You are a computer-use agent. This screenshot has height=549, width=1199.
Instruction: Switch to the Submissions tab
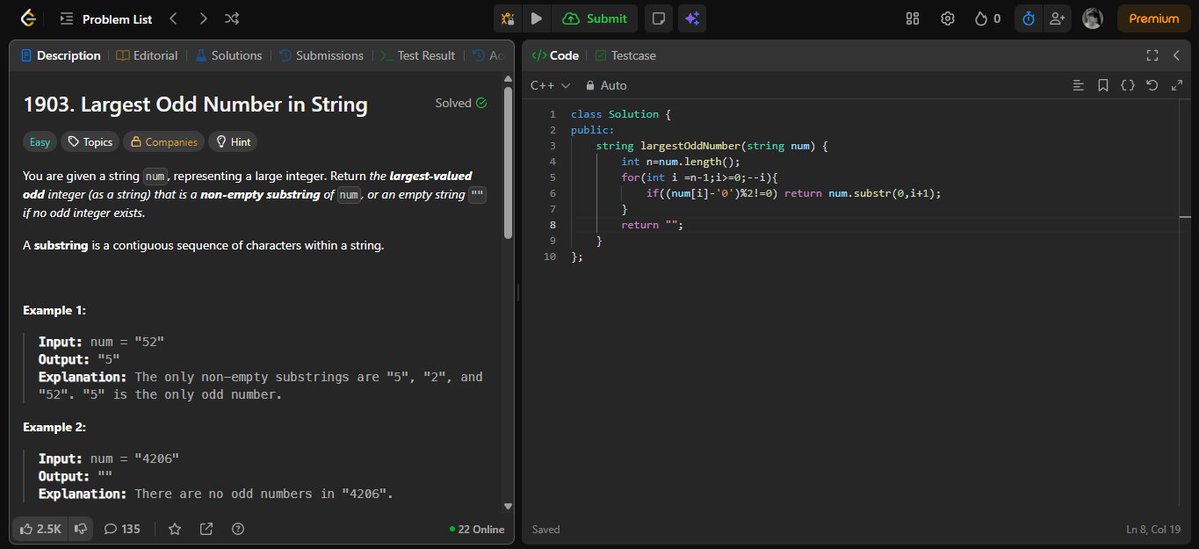(321, 56)
